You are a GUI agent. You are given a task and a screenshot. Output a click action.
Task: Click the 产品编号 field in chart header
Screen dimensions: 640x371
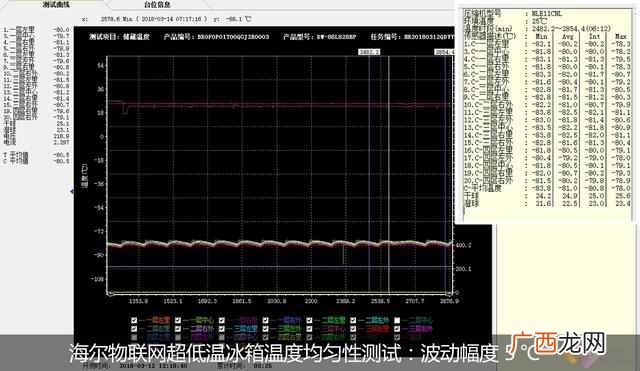(x=216, y=37)
